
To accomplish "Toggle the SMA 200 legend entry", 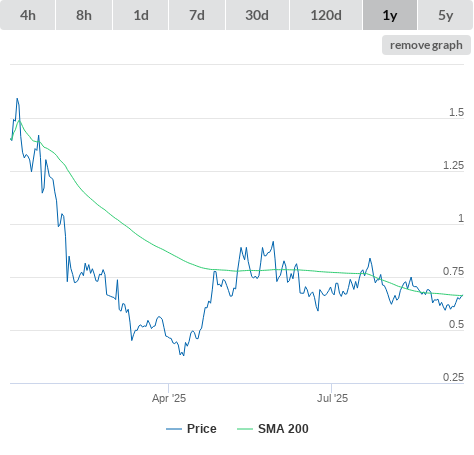I will point(273,429).
